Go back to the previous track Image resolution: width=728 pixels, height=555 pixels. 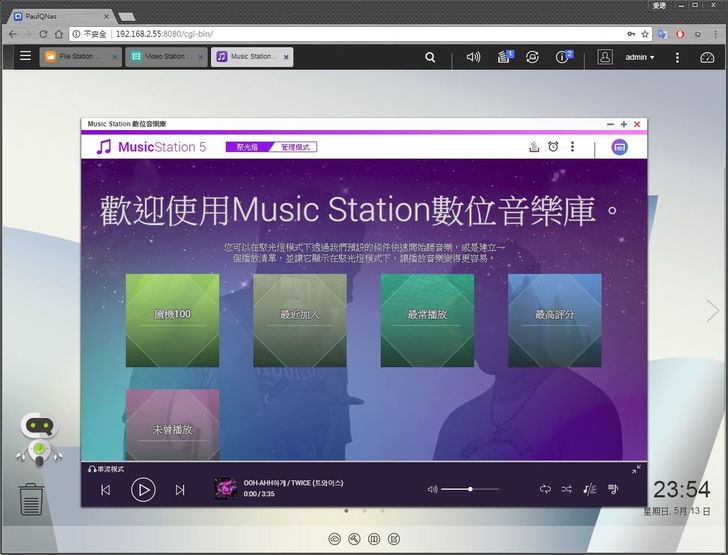(106, 490)
